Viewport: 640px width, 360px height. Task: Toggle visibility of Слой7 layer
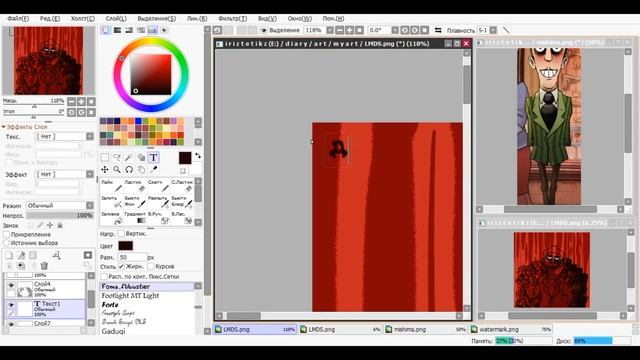(x=11, y=324)
